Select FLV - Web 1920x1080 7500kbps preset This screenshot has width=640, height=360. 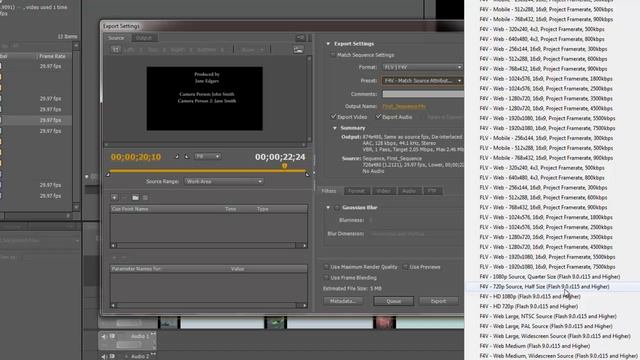[547, 267]
